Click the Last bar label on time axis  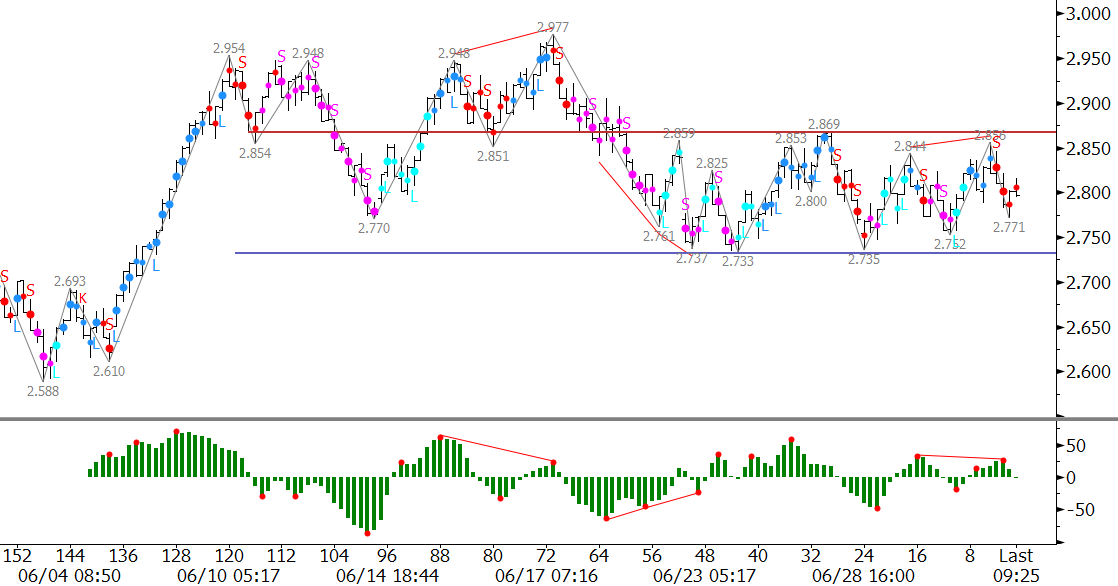coord(1017,555)
